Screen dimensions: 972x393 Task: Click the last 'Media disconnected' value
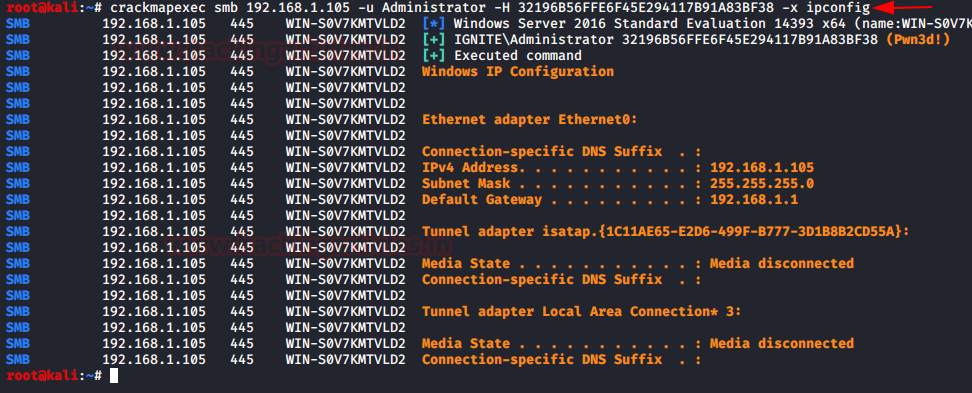coord(782,343)
